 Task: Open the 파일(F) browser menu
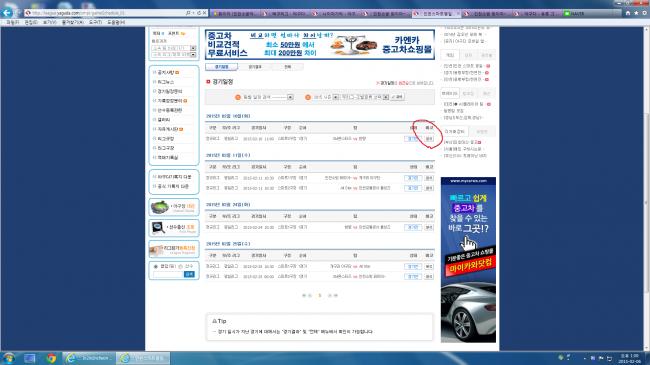coord(12,22)
